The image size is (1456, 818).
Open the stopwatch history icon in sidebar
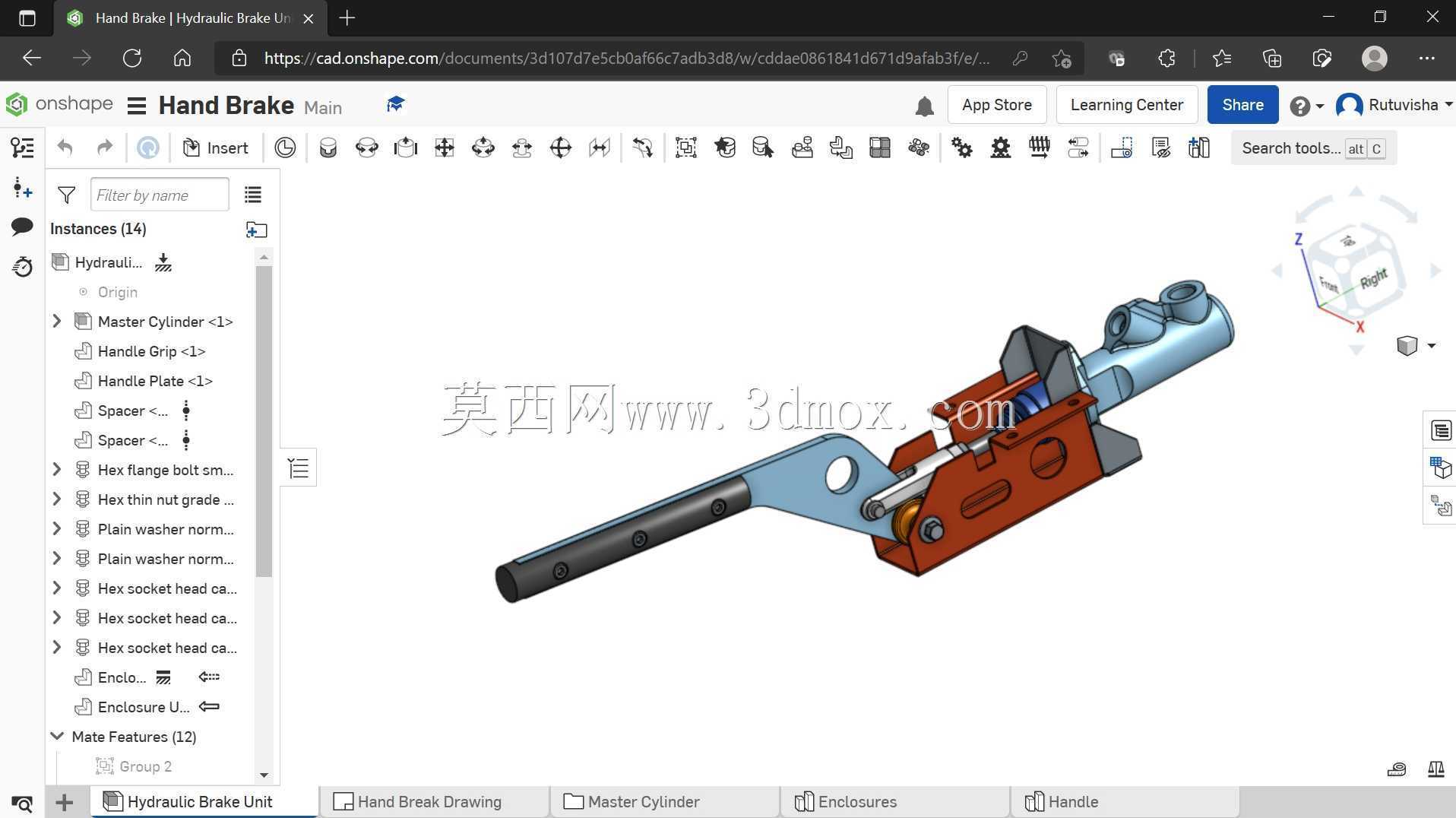coord(23,267)
